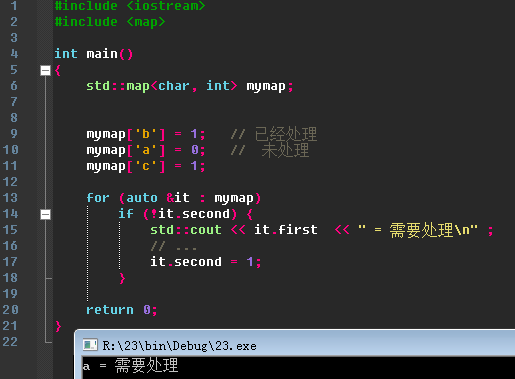The height and width of the screenshot is (379, 515).
Task: Click line number 20 in the gutter
Action: [x=10, y=310]
